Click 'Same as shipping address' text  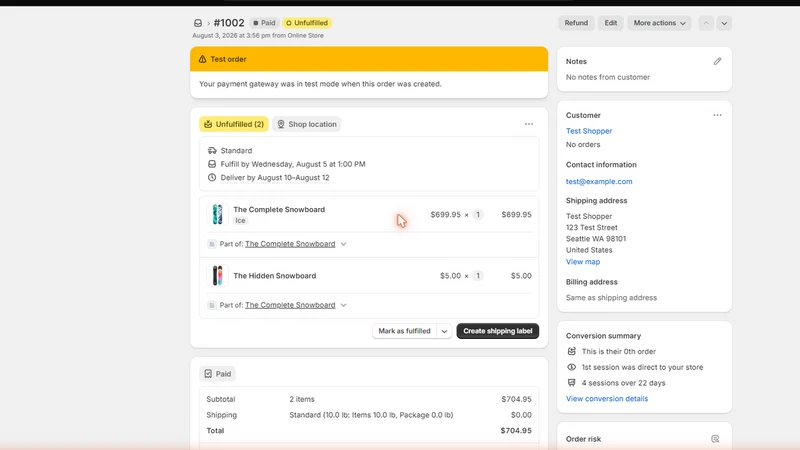tap(611, 297)
